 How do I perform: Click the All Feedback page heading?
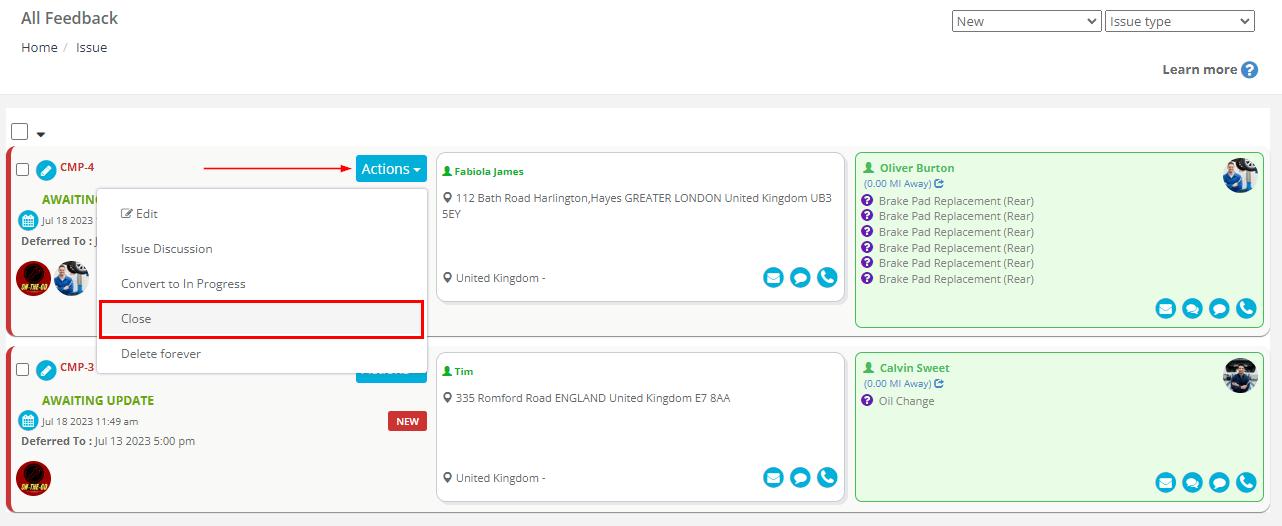click(70, 18)
